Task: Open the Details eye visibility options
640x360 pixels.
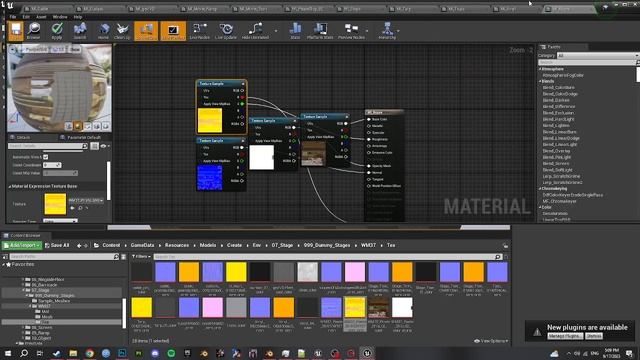Action: [x=104, y=146]
